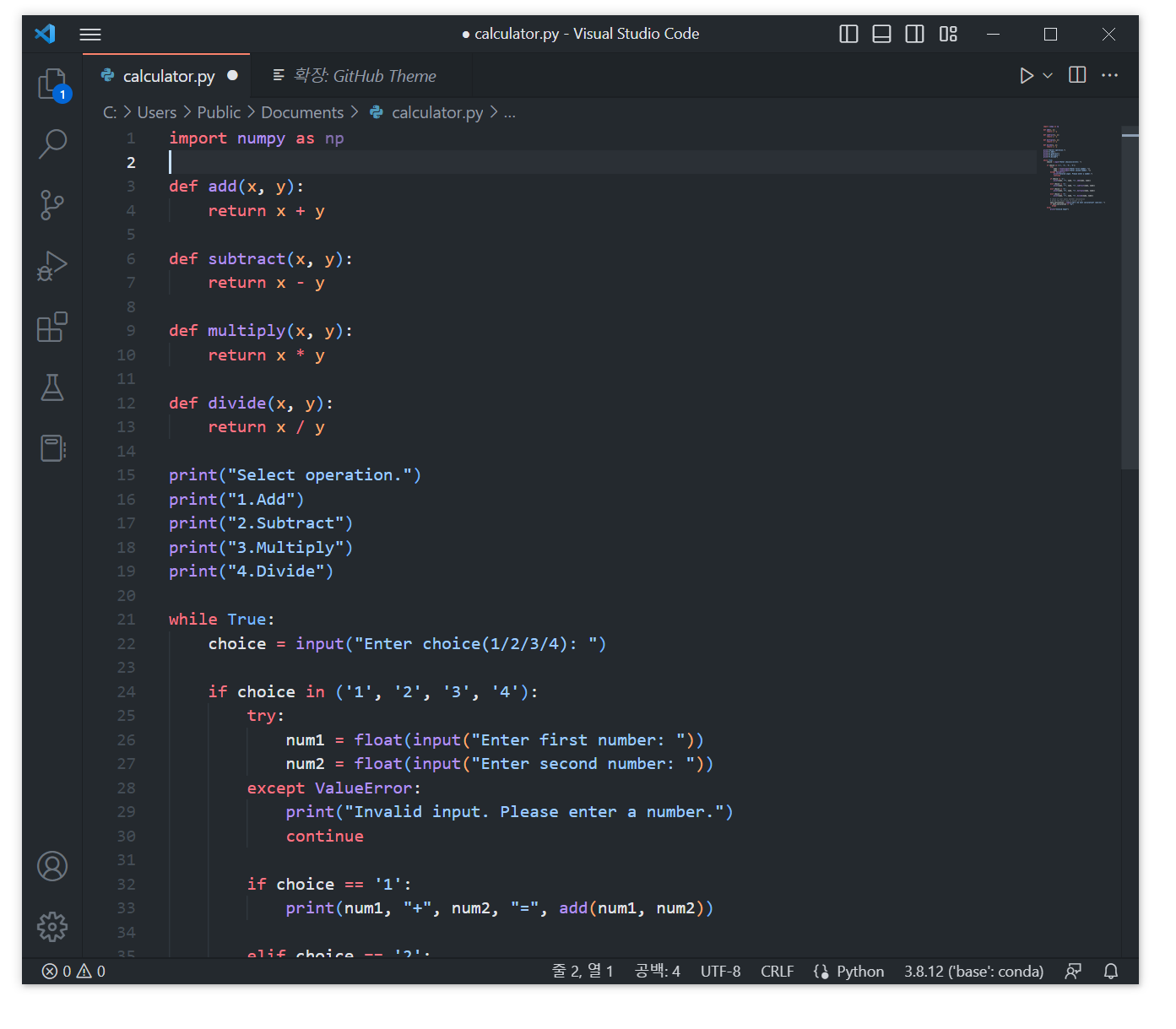Click the 'def add(x, y):' line
The image size is (1176, 1029).
[x=236, y=187]
